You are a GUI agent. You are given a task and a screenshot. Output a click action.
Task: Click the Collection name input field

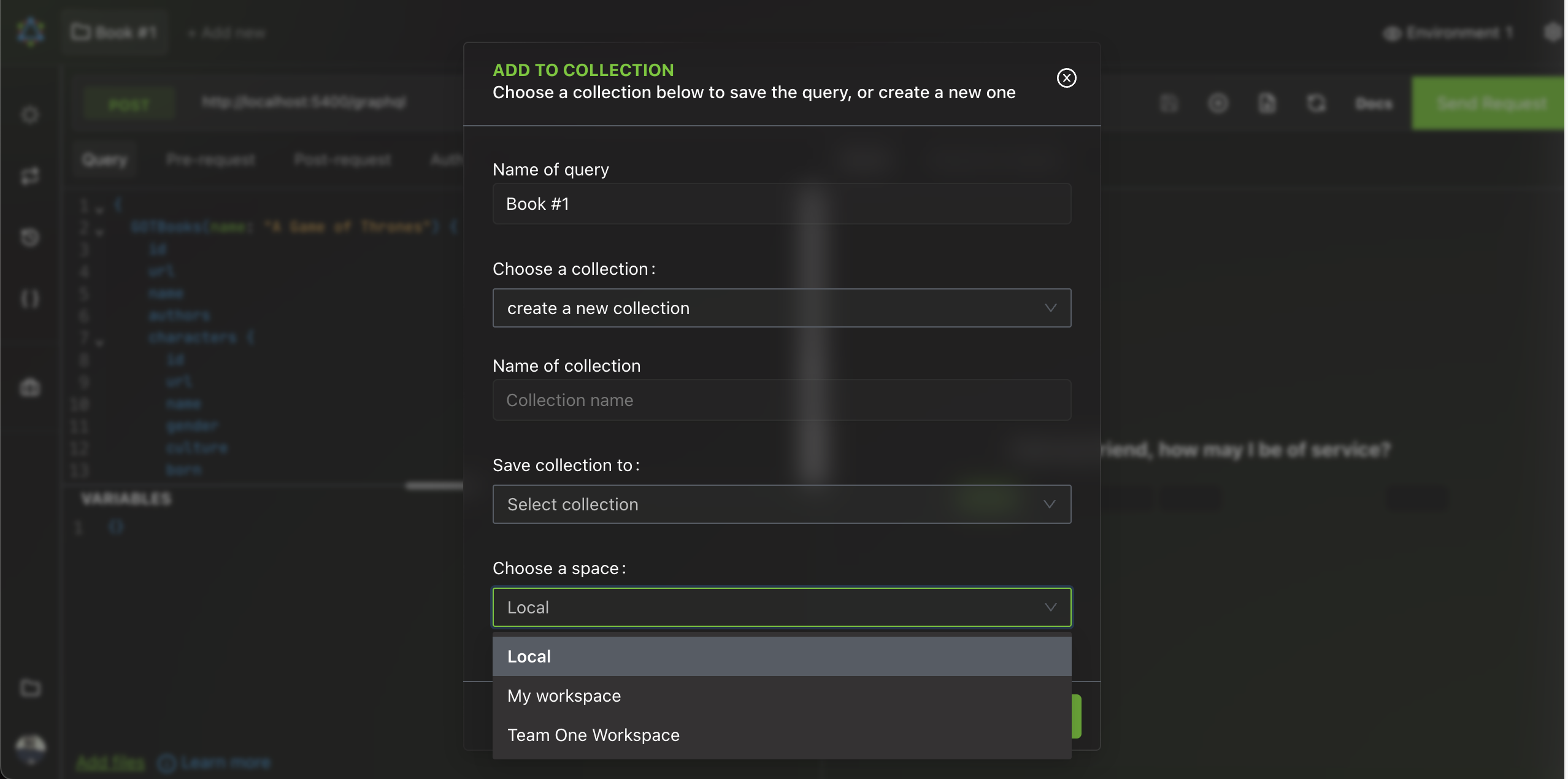(x=781, y=400)
